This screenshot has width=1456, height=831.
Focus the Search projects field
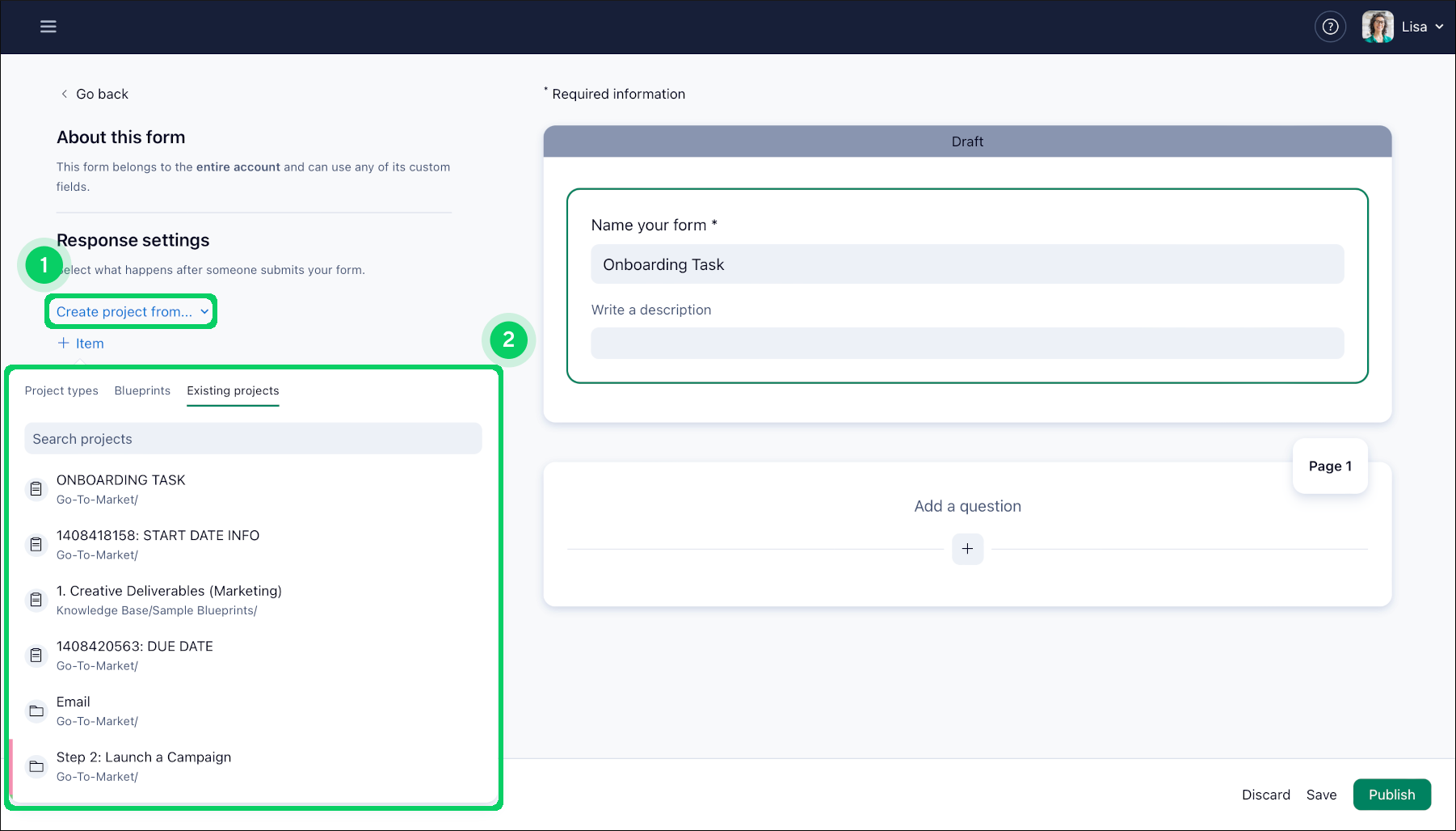[x=253, y=439]
